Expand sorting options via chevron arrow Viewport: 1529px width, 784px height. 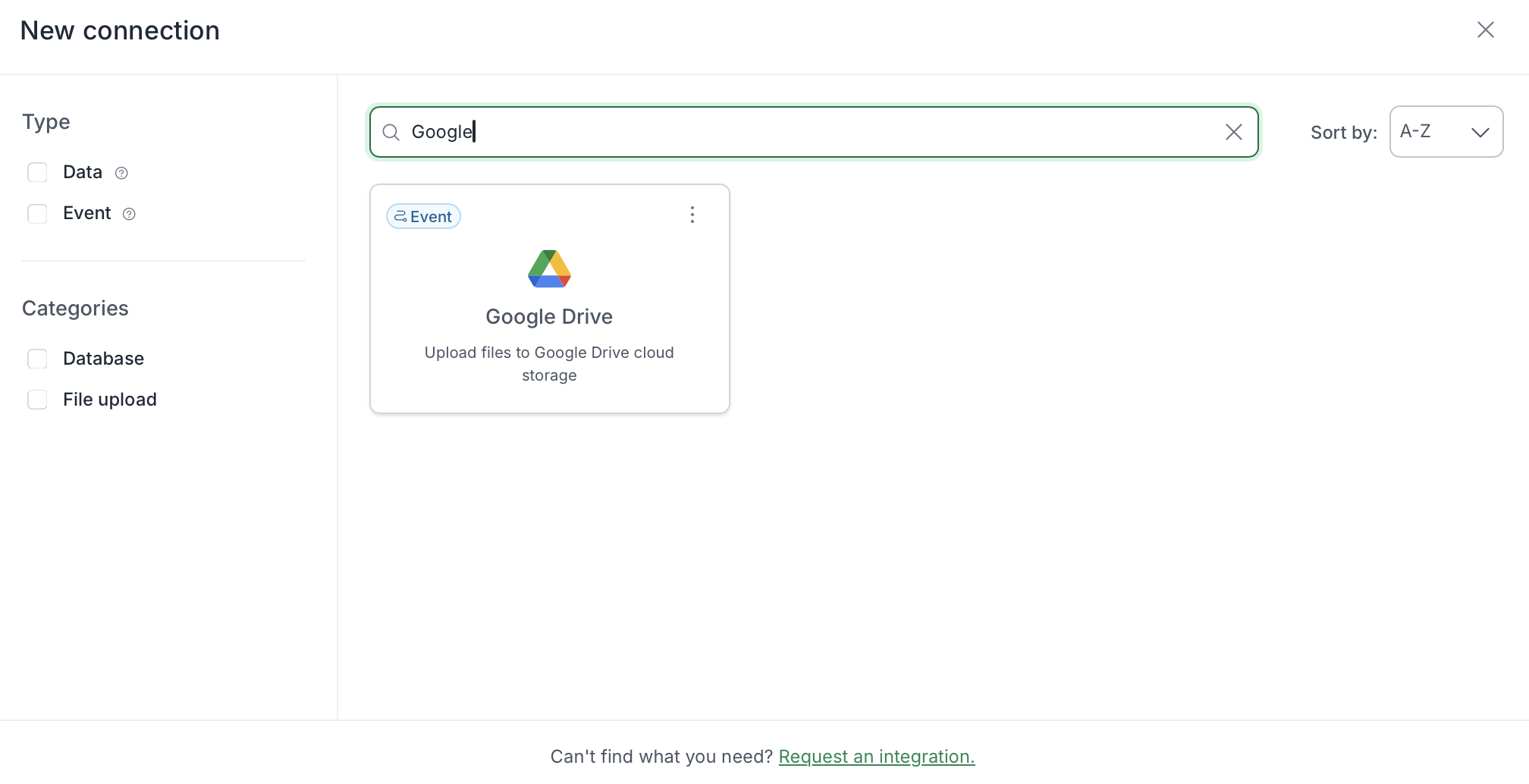[x=1480, y=133]
